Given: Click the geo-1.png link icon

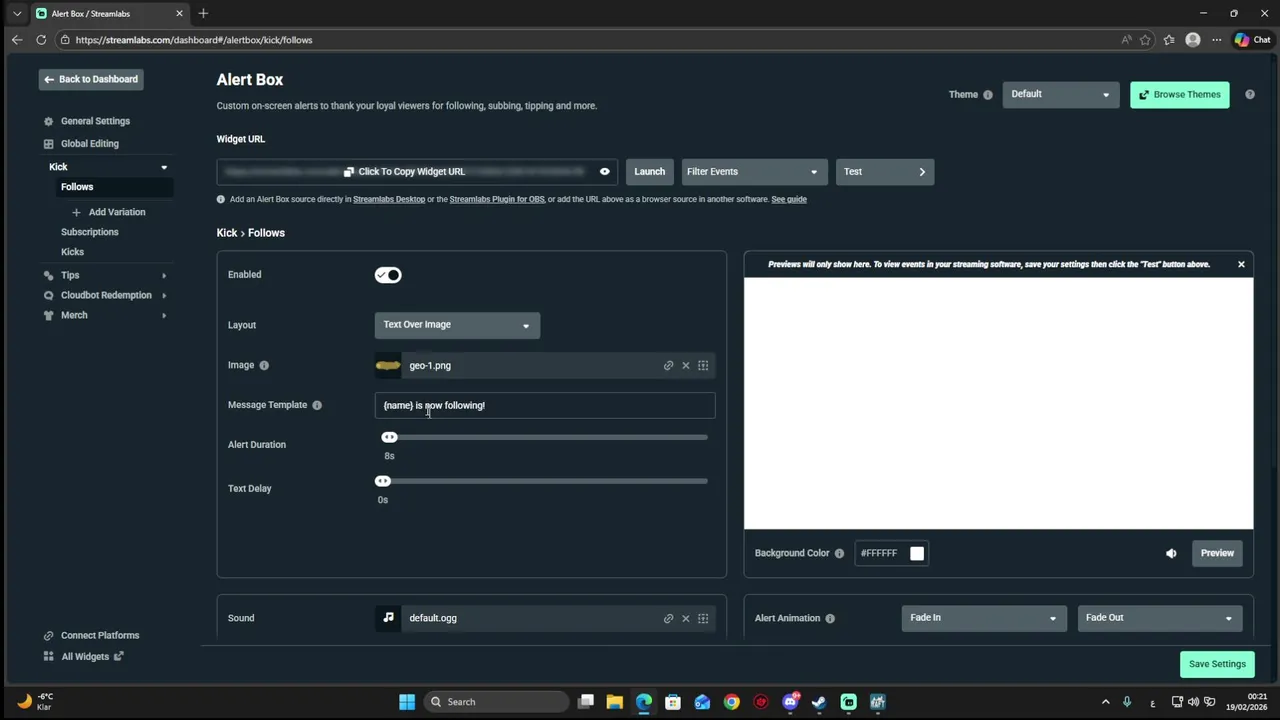Looking at the screenshot, I should click(x=668, y=366).
